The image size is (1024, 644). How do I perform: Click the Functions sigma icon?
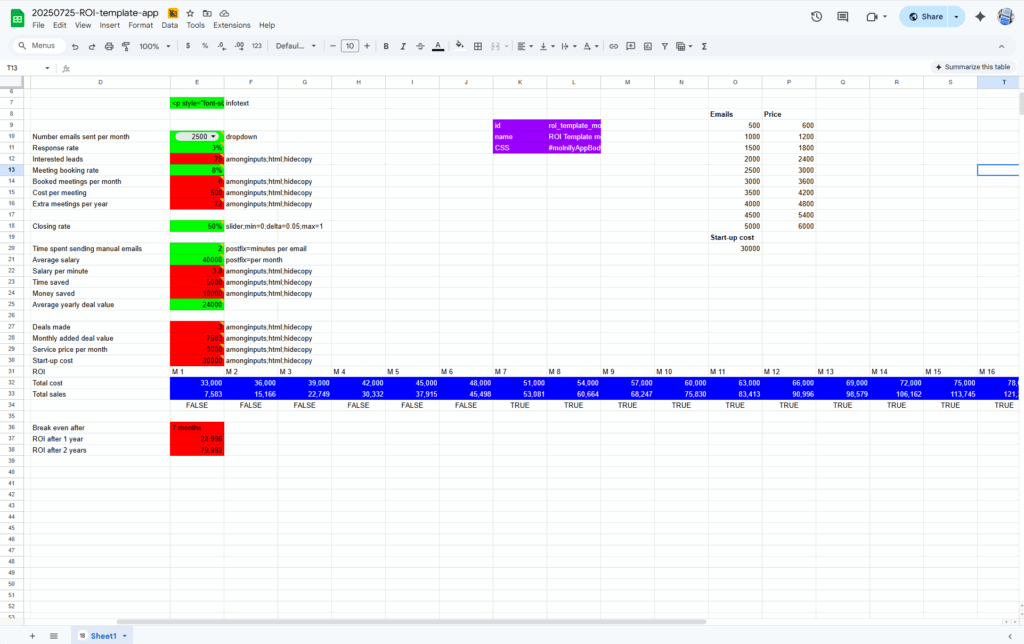click(x=704, y=46)
